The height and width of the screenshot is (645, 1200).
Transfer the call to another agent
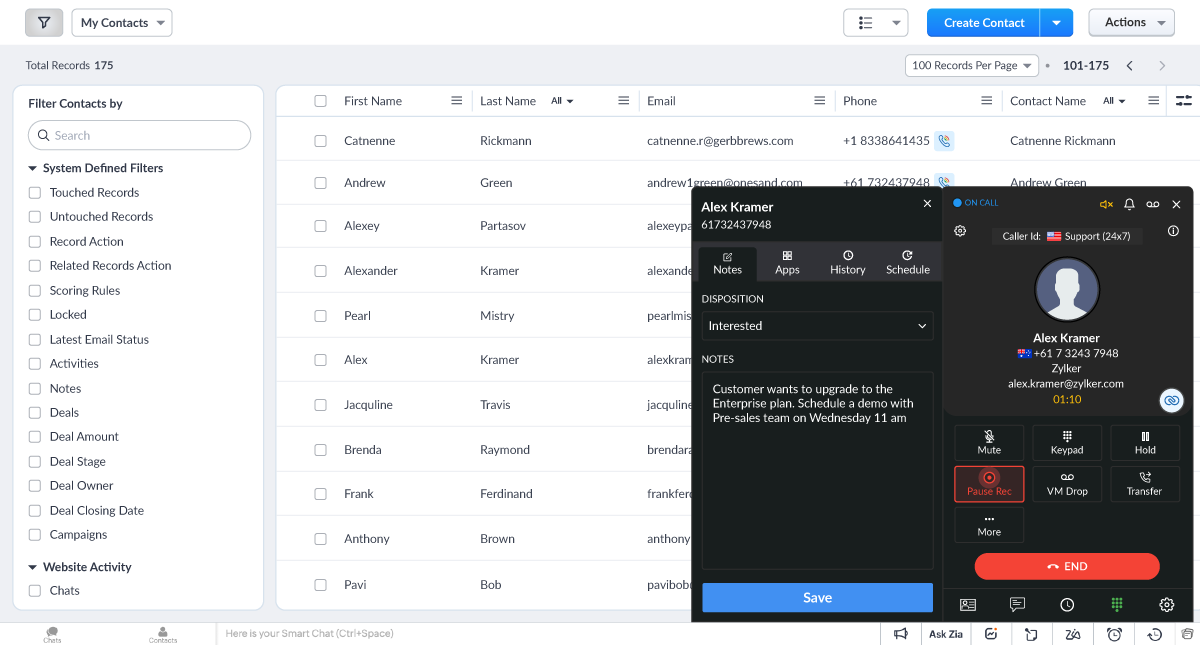click(1144, 484)
